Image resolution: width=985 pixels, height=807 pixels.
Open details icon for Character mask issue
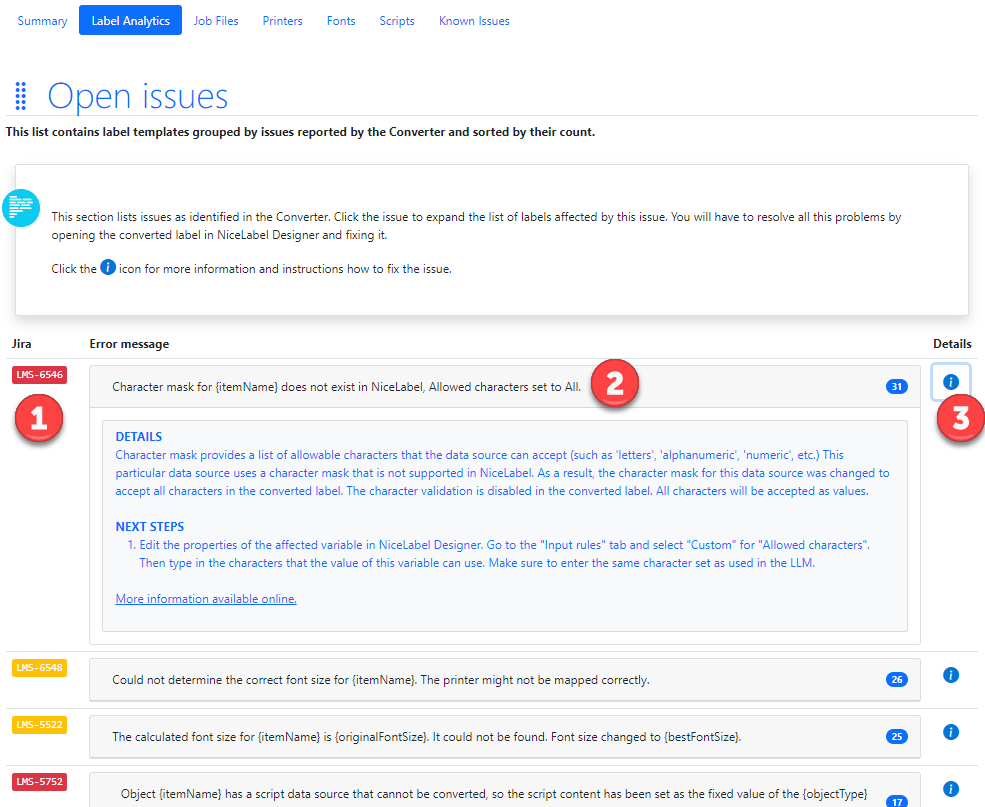pos(951,382)
